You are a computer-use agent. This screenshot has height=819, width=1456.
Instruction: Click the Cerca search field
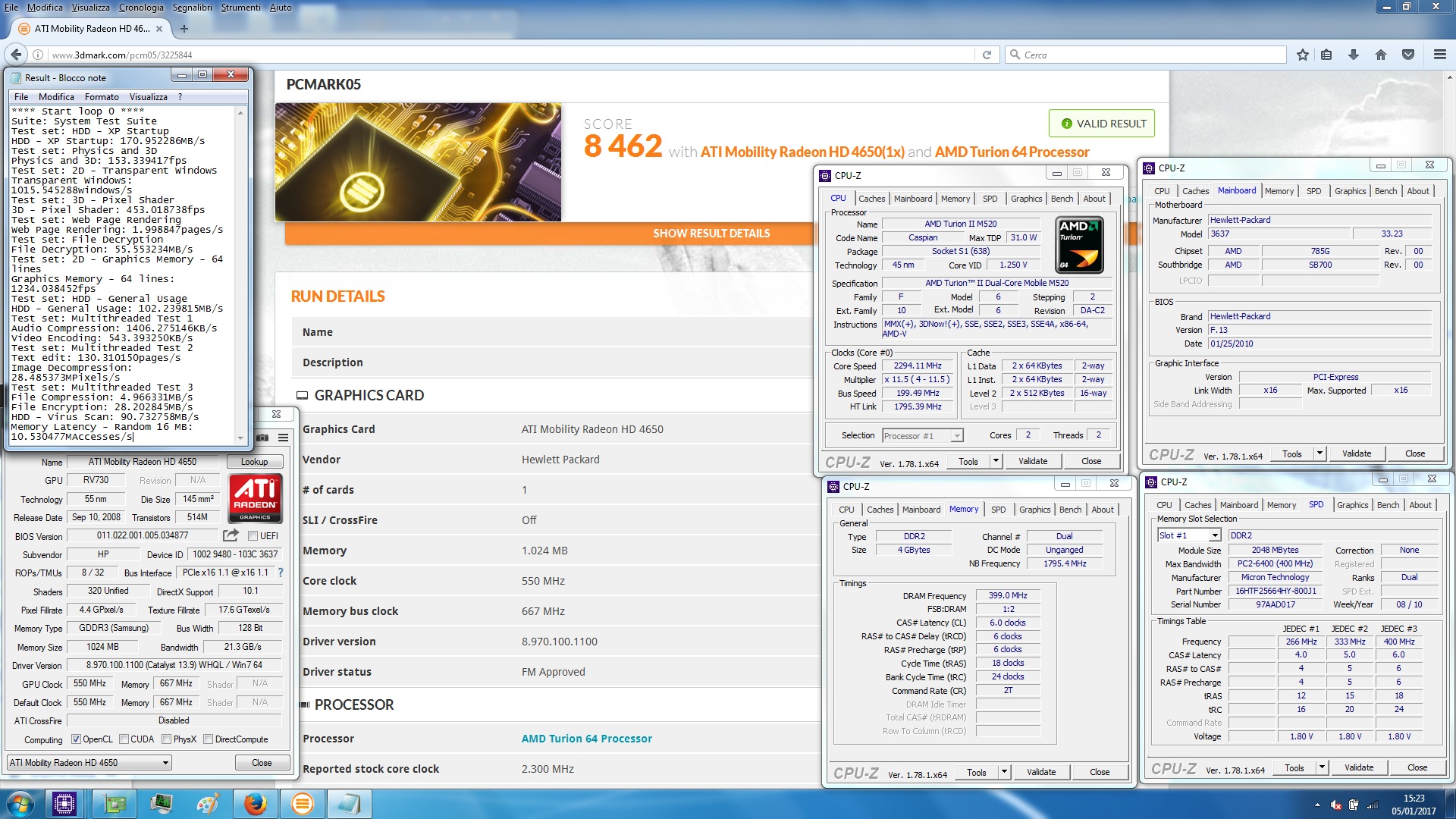point(1145,55)
